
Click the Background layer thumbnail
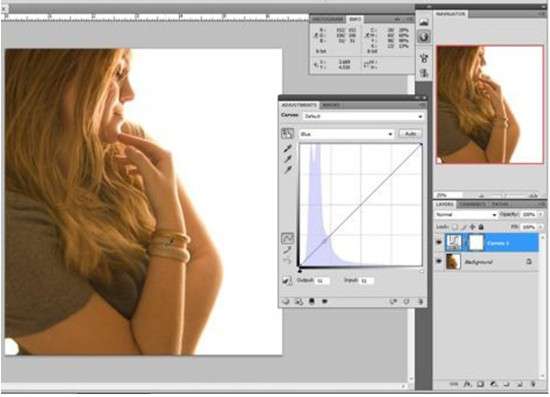pyautogui.click(x=453, y=262)
